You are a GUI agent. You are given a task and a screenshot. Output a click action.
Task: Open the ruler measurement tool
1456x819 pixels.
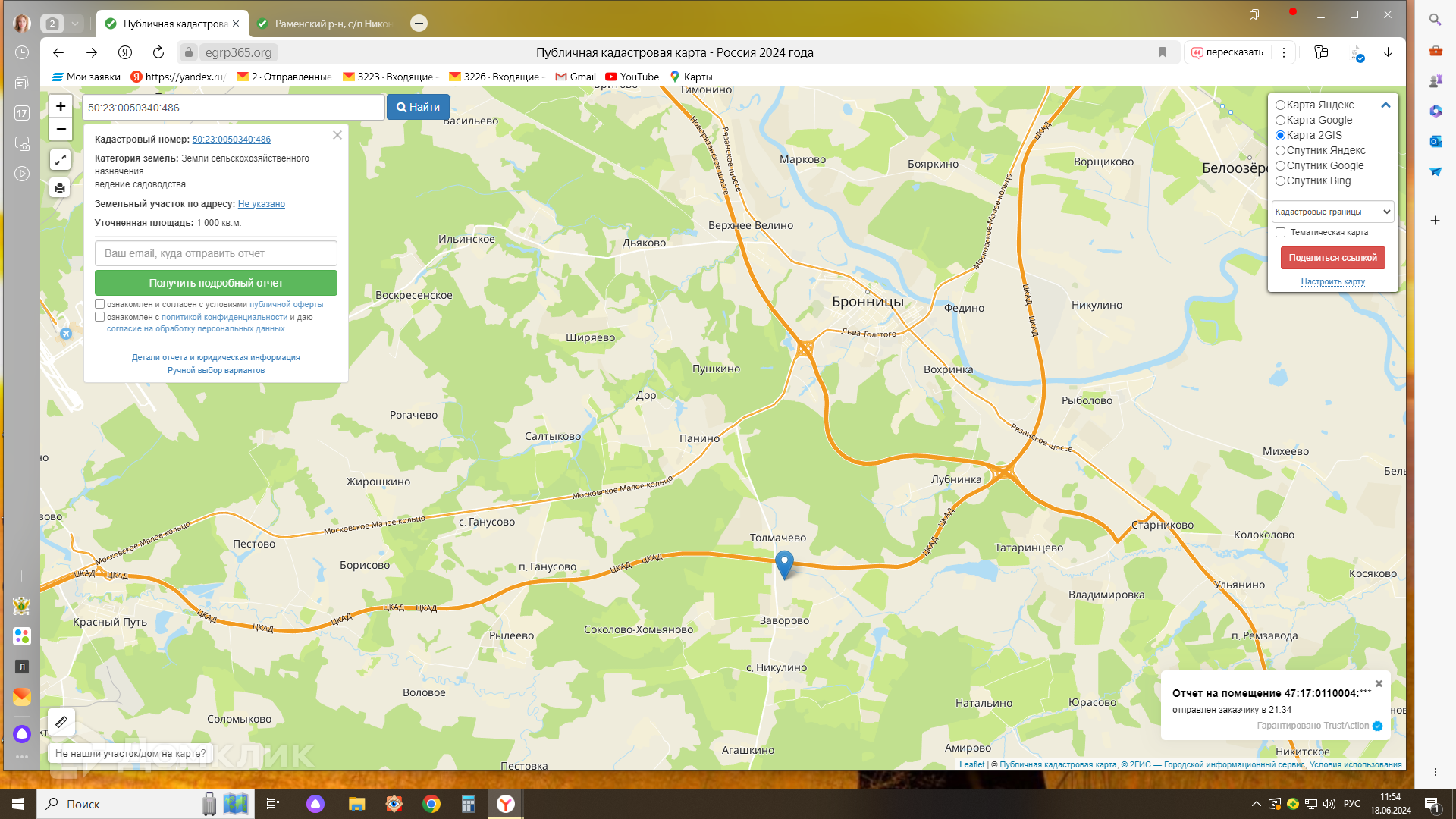coord(61,721)
